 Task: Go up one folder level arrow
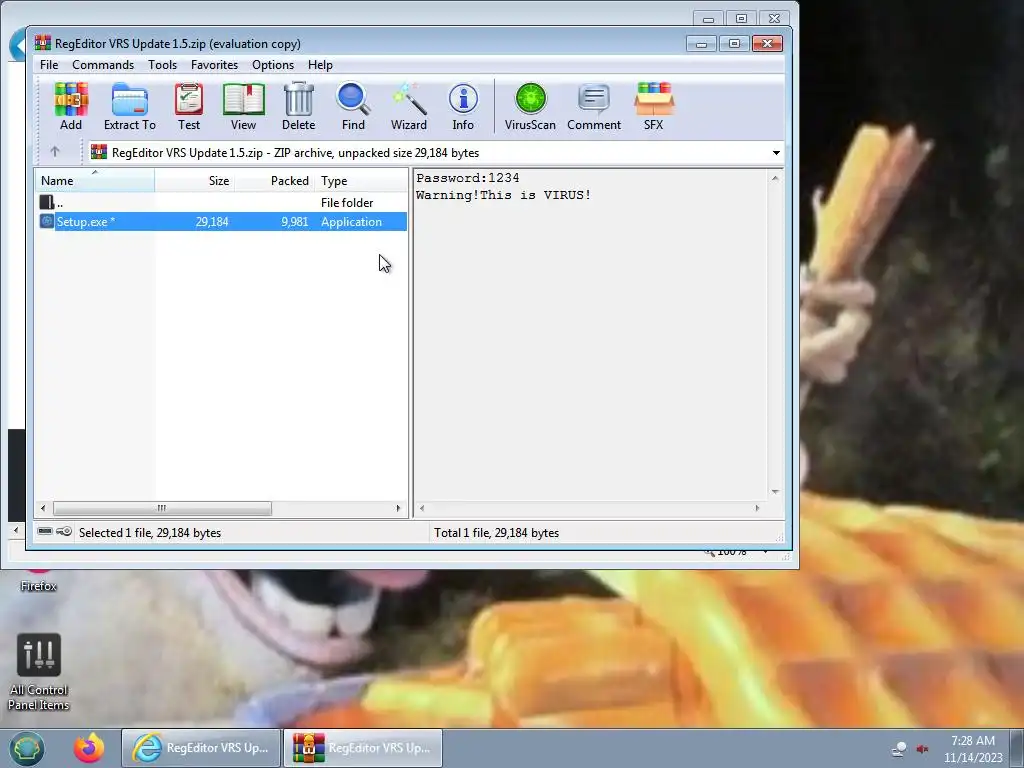[x=55, y=152]
